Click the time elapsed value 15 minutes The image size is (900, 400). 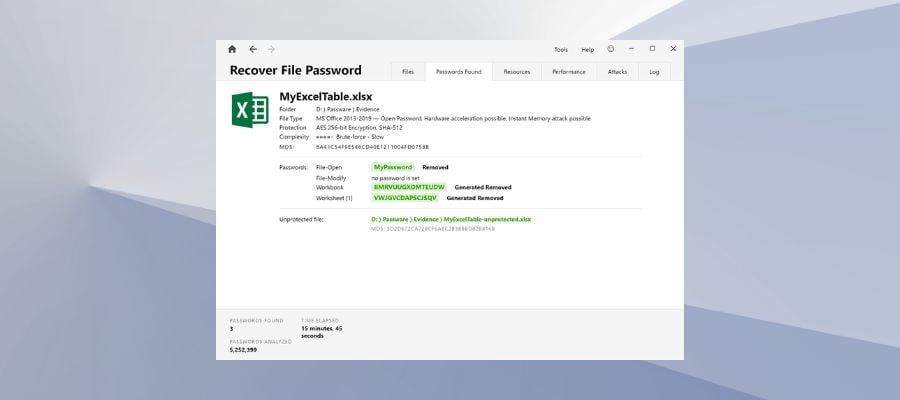coord(321,332)
